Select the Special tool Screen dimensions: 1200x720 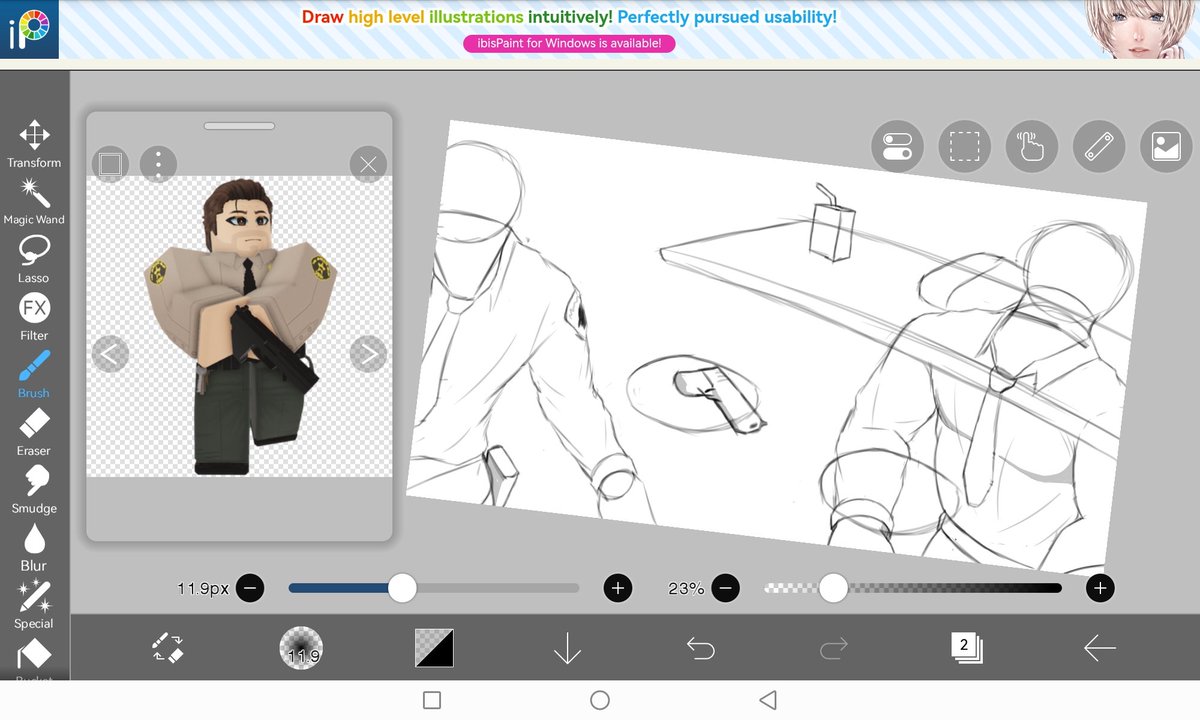[x=34, y=605]
